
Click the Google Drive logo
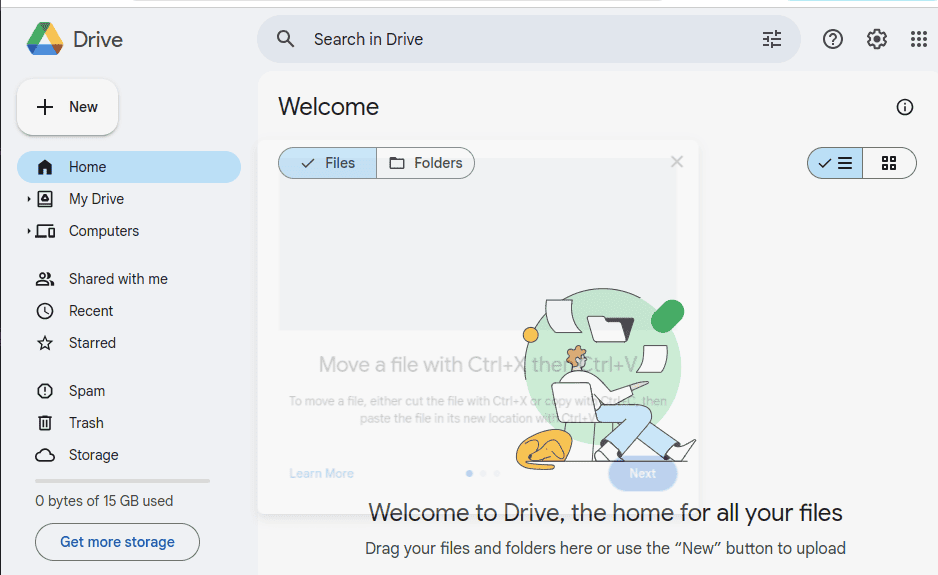coord(45,39)
